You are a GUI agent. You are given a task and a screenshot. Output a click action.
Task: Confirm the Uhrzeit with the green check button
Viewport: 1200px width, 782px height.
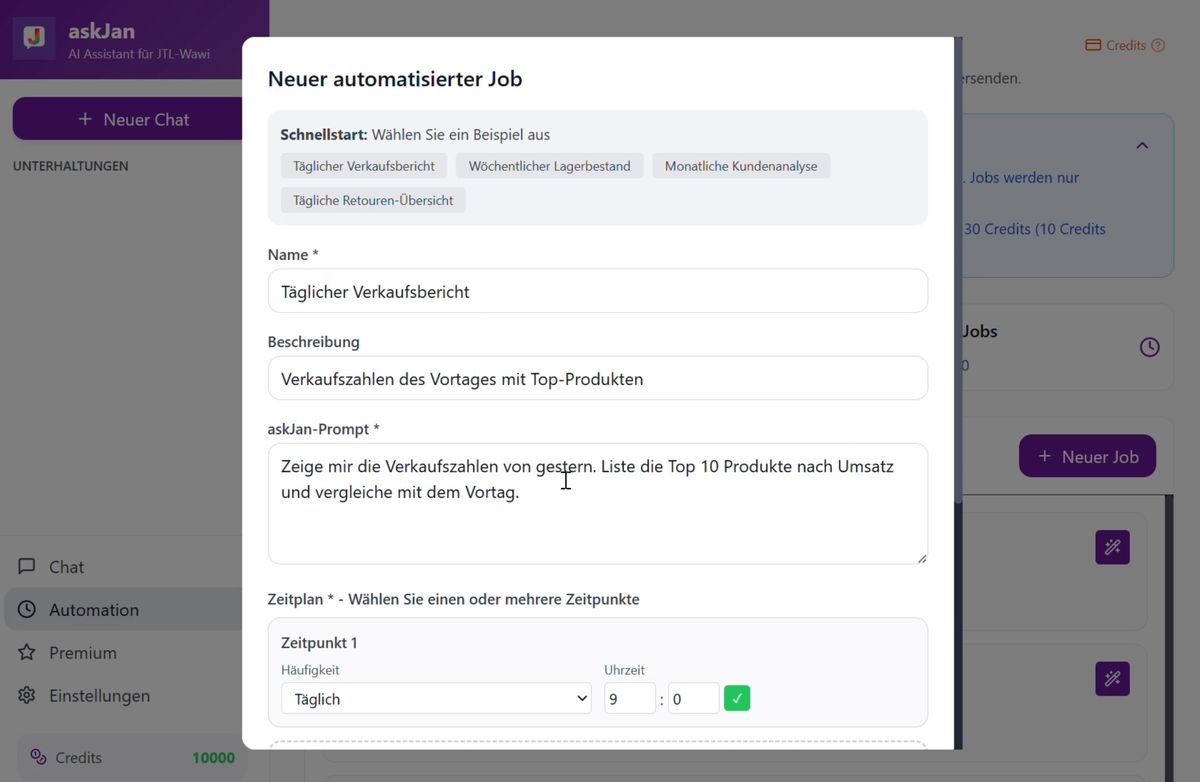point(737,698)
